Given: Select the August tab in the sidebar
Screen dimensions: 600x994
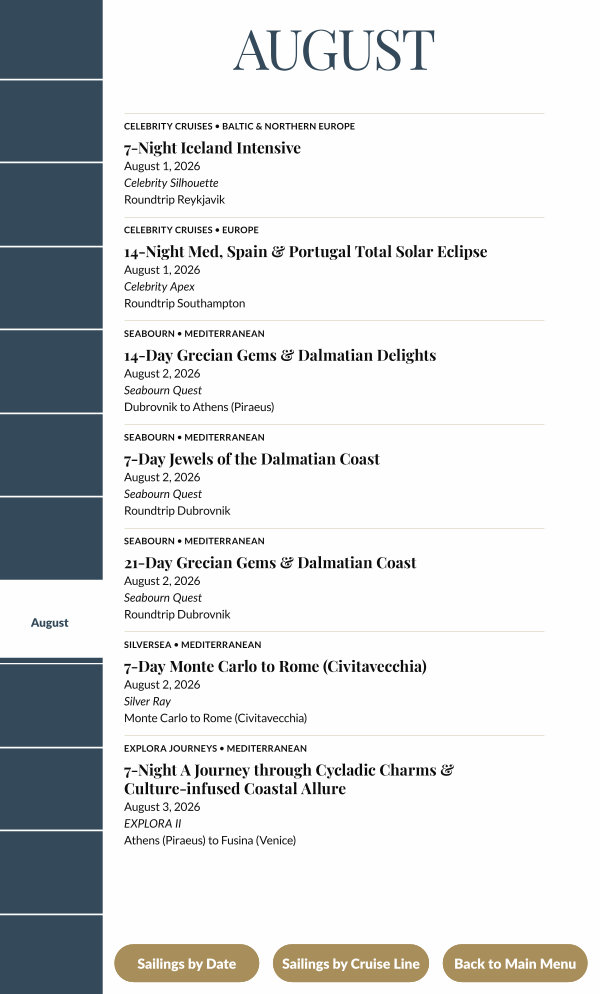Looking at the screenshot, I should point(50,622).
